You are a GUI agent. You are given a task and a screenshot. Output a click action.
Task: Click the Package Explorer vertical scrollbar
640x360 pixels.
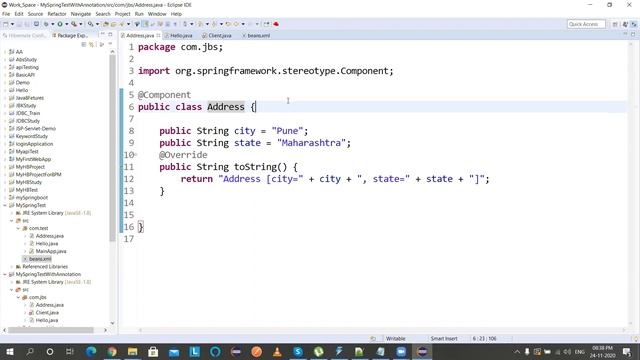pyautogui.click(x=112, y=147)
